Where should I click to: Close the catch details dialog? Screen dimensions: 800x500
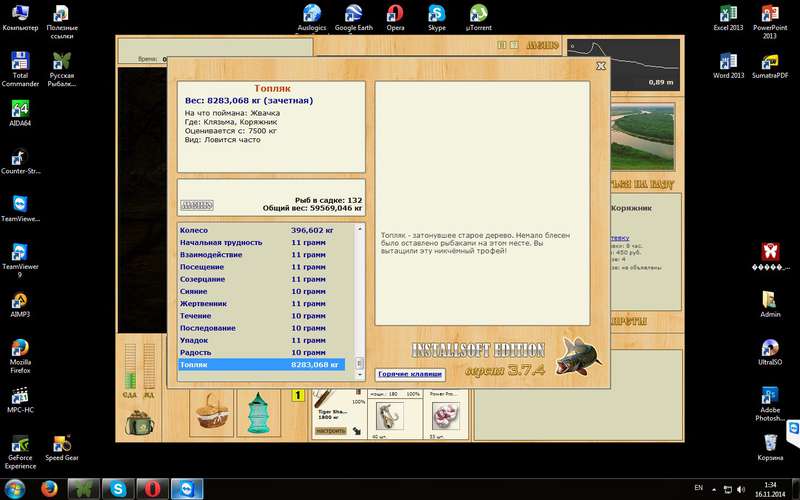pos(601,66)
